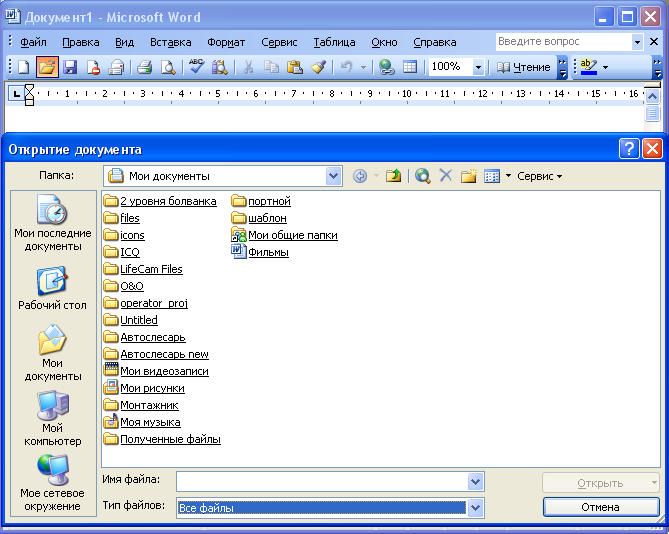This screenshot has height=534, width=669.
Task: Click the Paste clipboard icon
Action: tap(294, 67)
